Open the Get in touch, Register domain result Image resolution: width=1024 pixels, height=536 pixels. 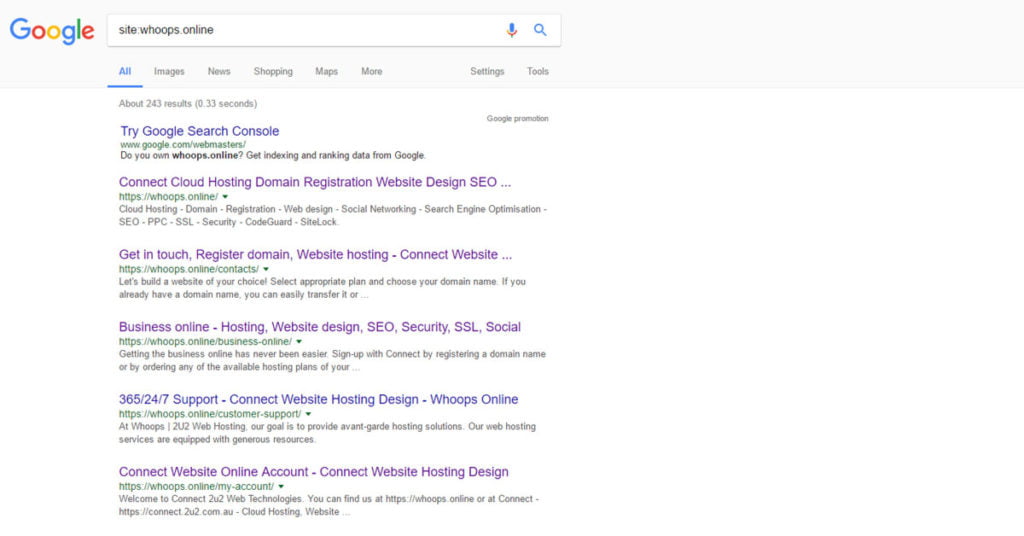315,255
